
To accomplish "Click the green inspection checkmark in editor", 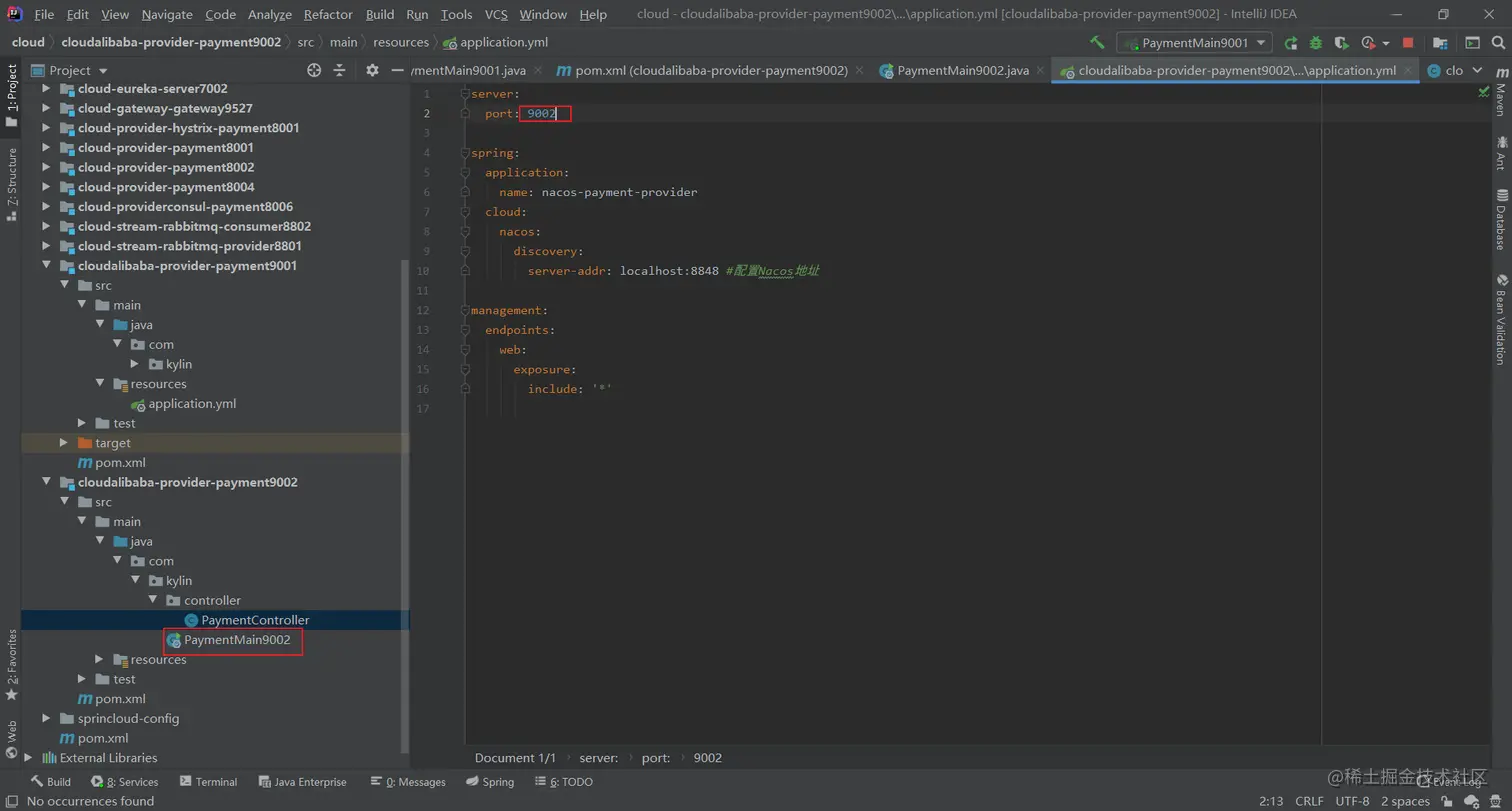I will [1483, 92].
